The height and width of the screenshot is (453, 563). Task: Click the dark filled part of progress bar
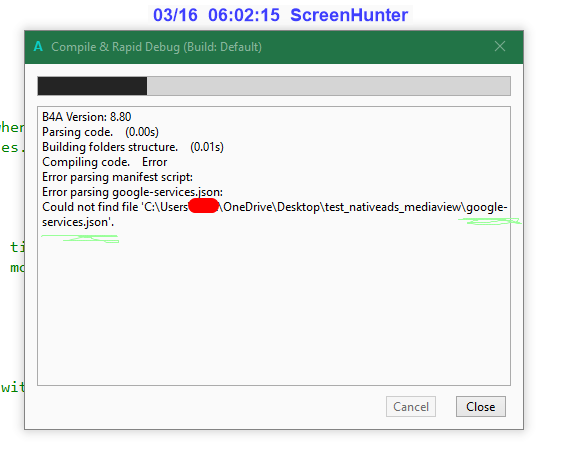coord(92,86)
